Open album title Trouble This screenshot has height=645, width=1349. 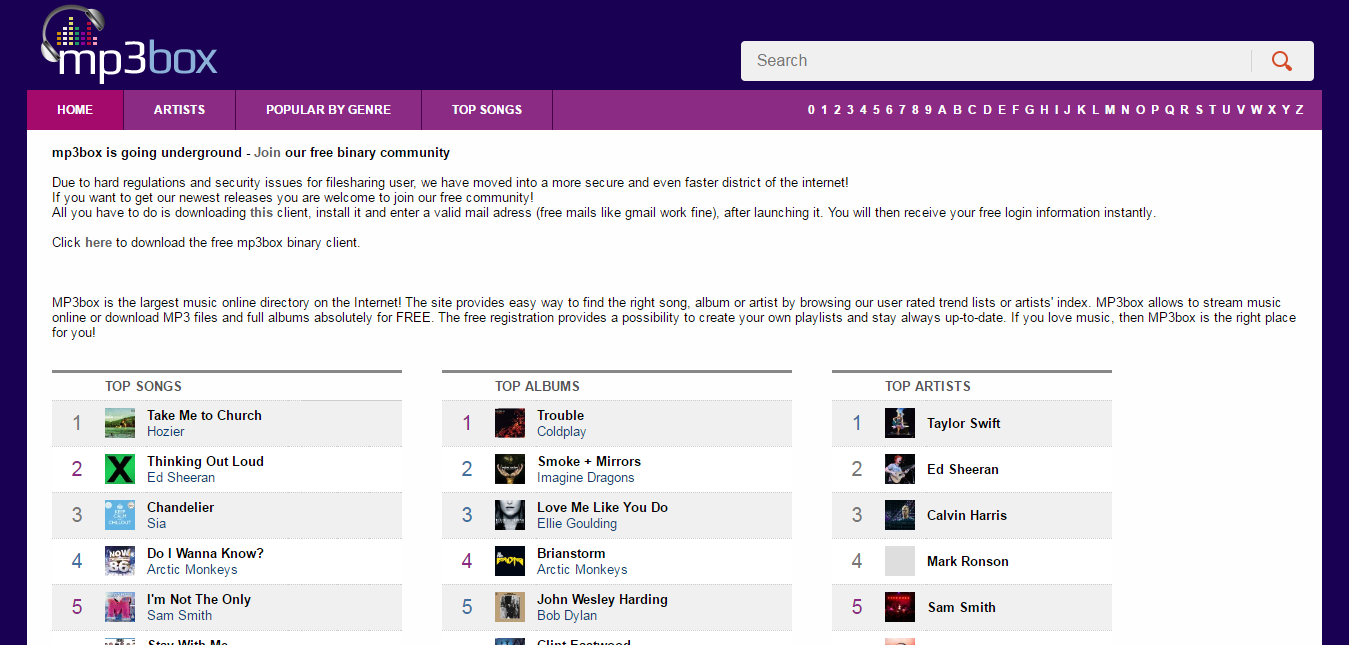click(560, 415)
